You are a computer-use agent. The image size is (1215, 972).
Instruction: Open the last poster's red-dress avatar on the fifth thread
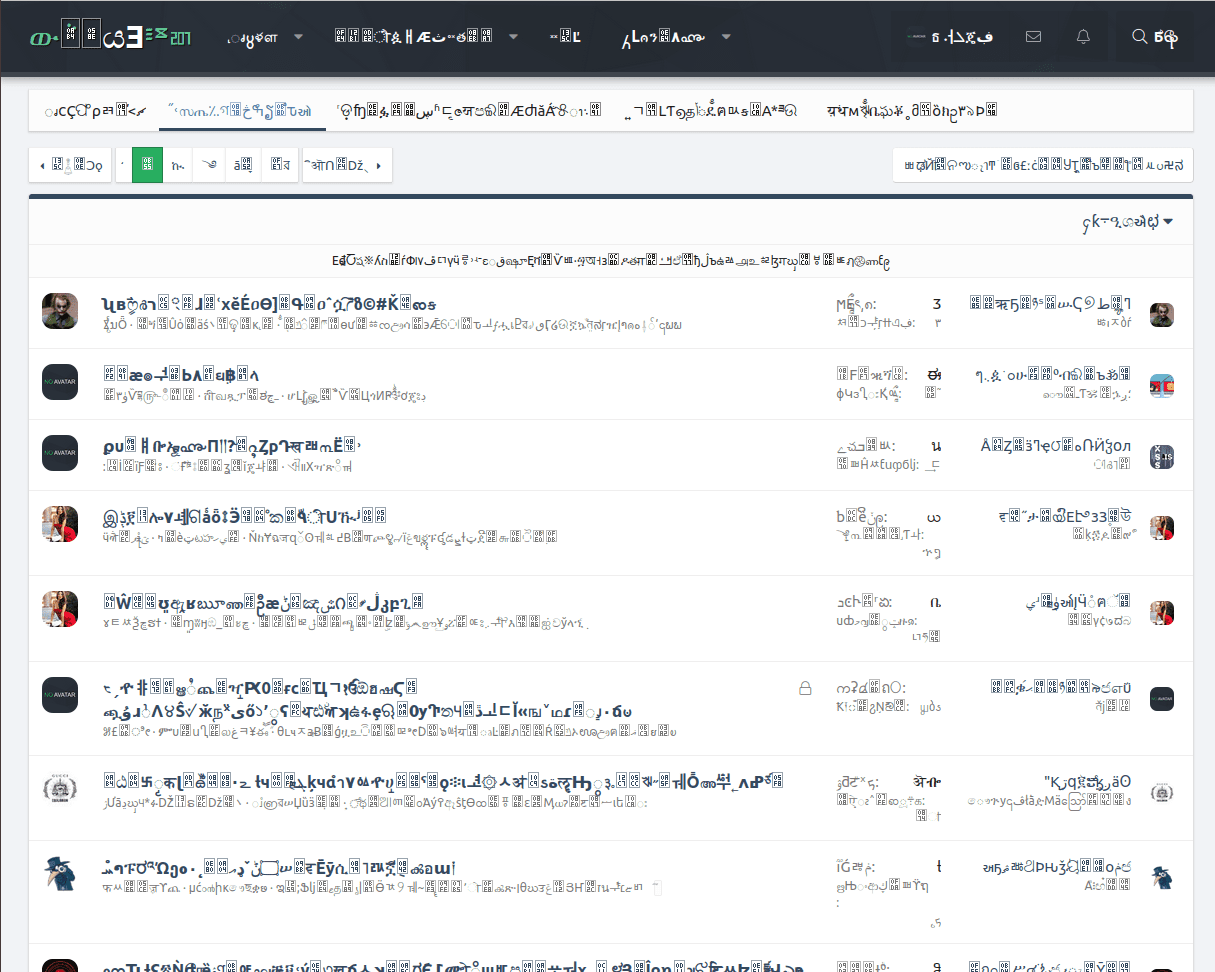[x=1162, y=613]
